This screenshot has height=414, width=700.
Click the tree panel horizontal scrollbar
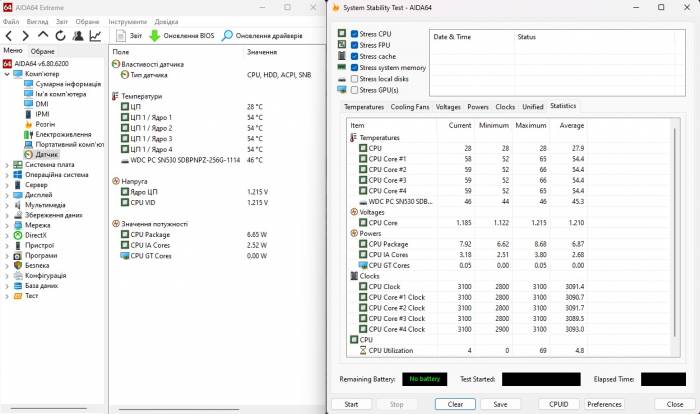click(48, 408)
